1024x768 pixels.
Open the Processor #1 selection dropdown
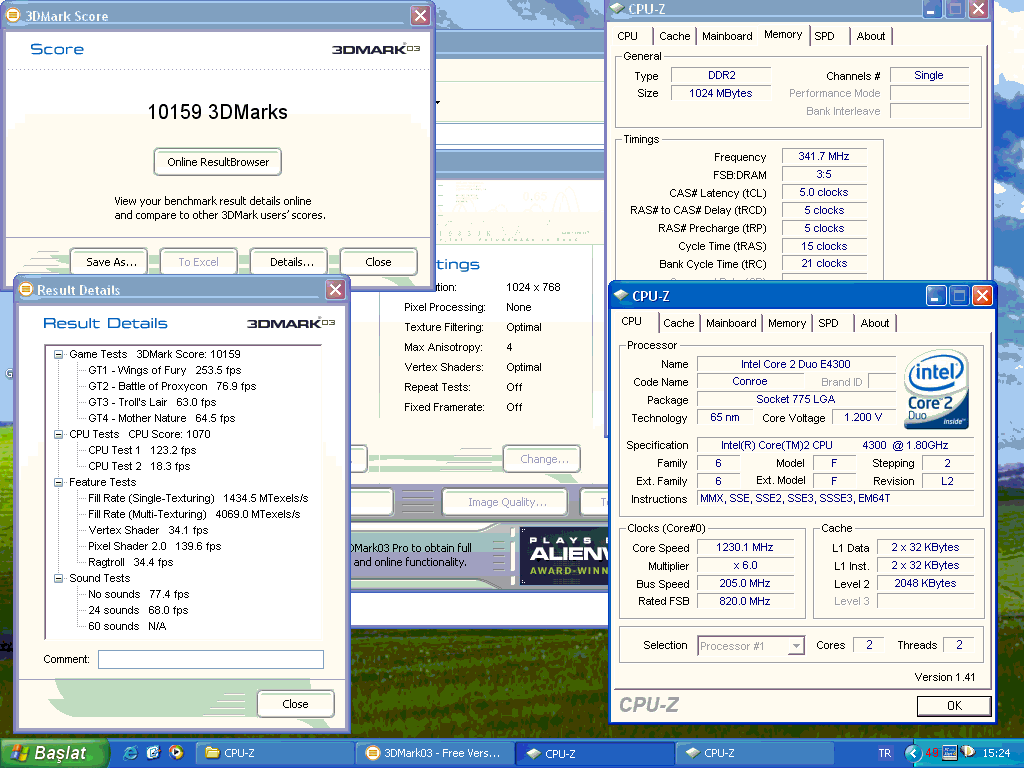[796, 646]
